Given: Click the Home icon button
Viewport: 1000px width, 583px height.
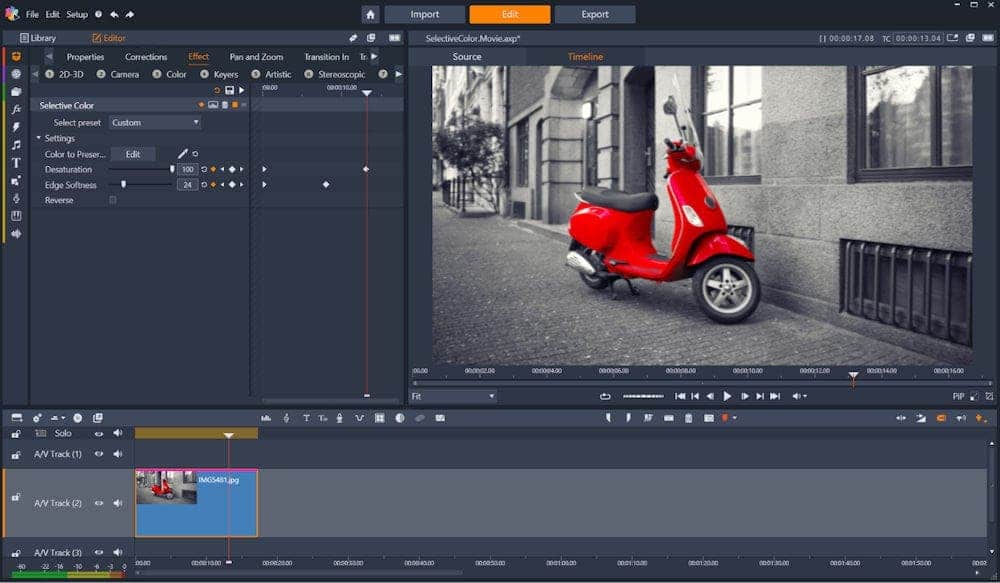Looking at the screenshot, I should (x=370, y=15).
